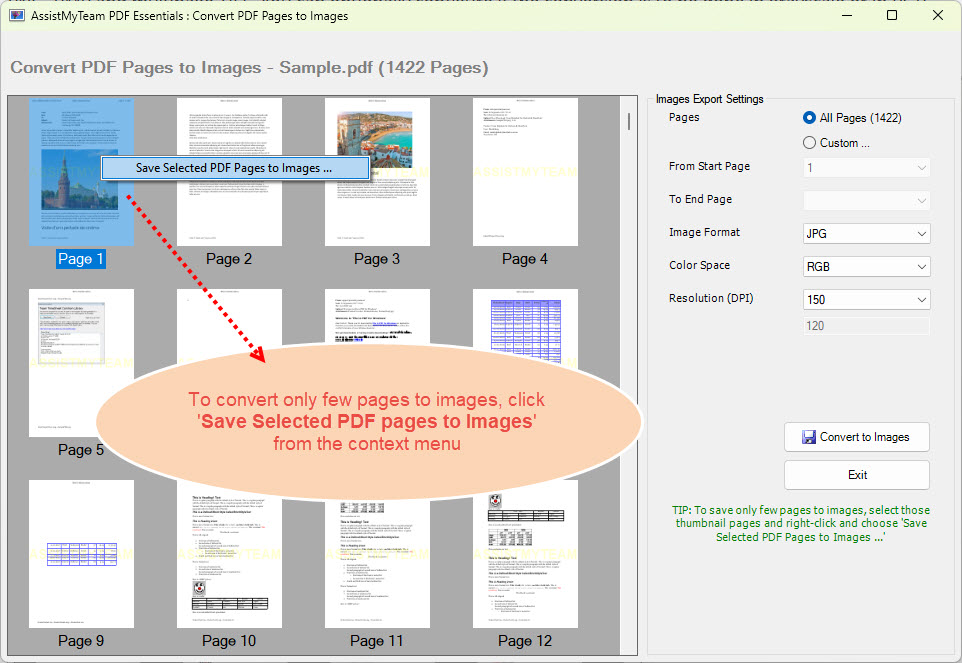Click the DPI value field showing 120
This screenshot has width=962, height=663.
866,326
